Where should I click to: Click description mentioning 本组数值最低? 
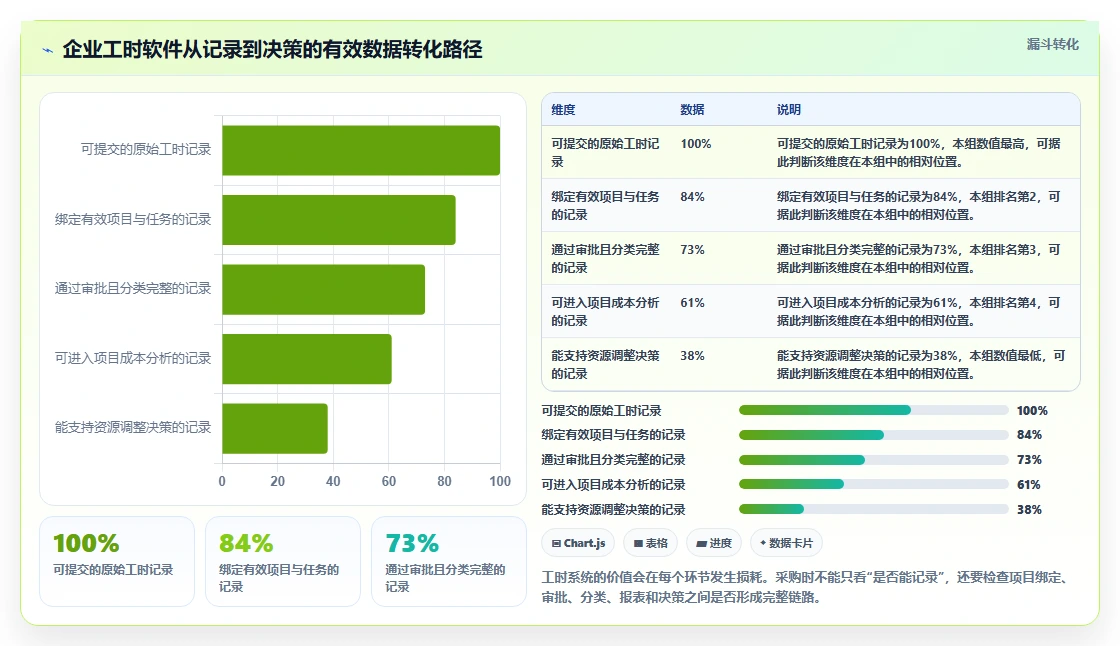(x=921, y=364)
